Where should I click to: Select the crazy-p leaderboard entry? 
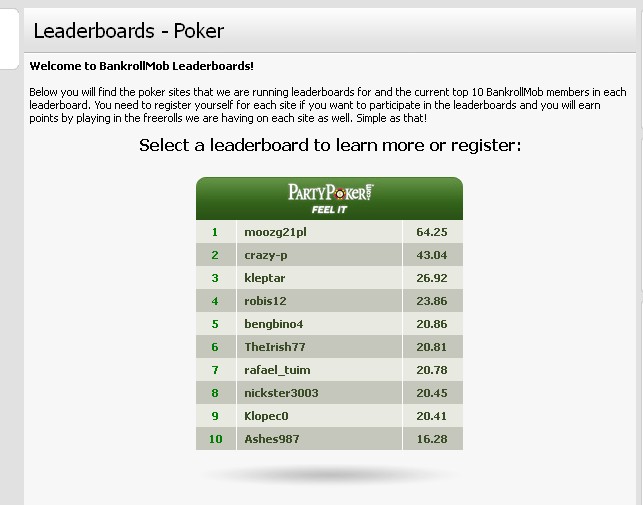click(x=266, y=255)
